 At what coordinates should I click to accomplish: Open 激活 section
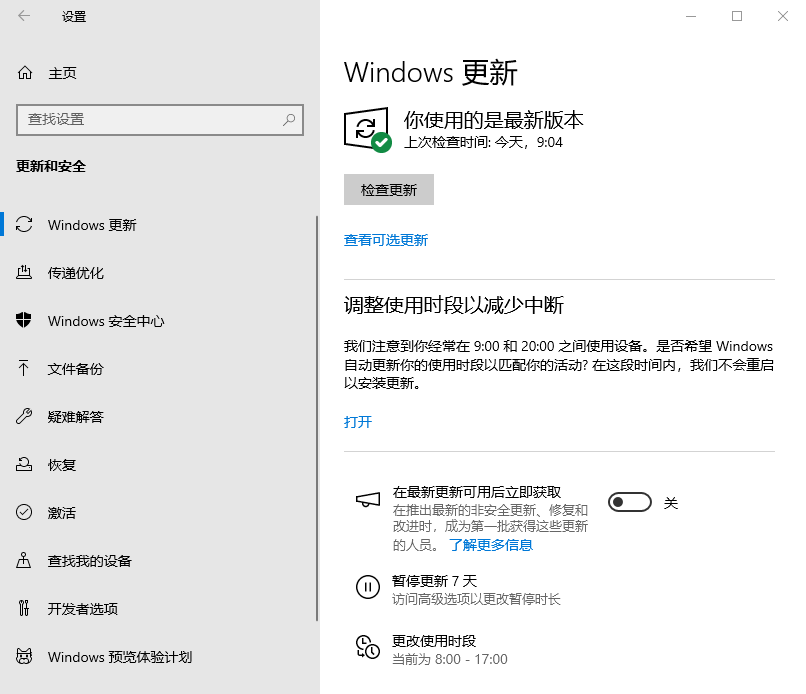tap(62, 513)
